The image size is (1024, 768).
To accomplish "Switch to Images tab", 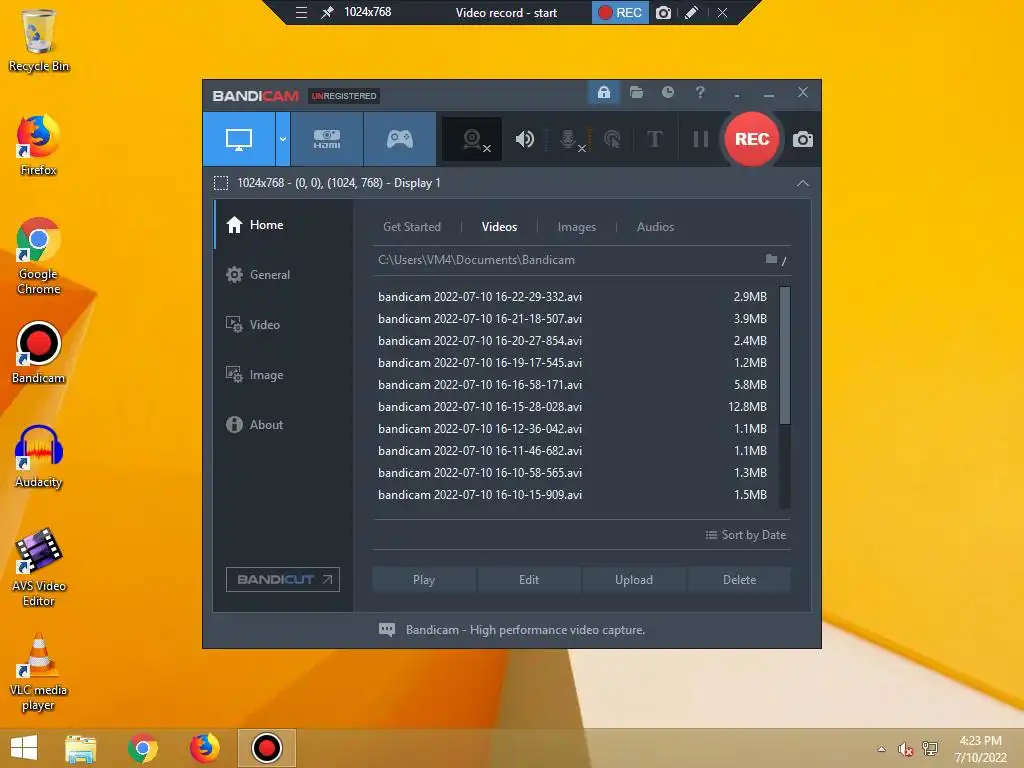I will coord(577,227).
